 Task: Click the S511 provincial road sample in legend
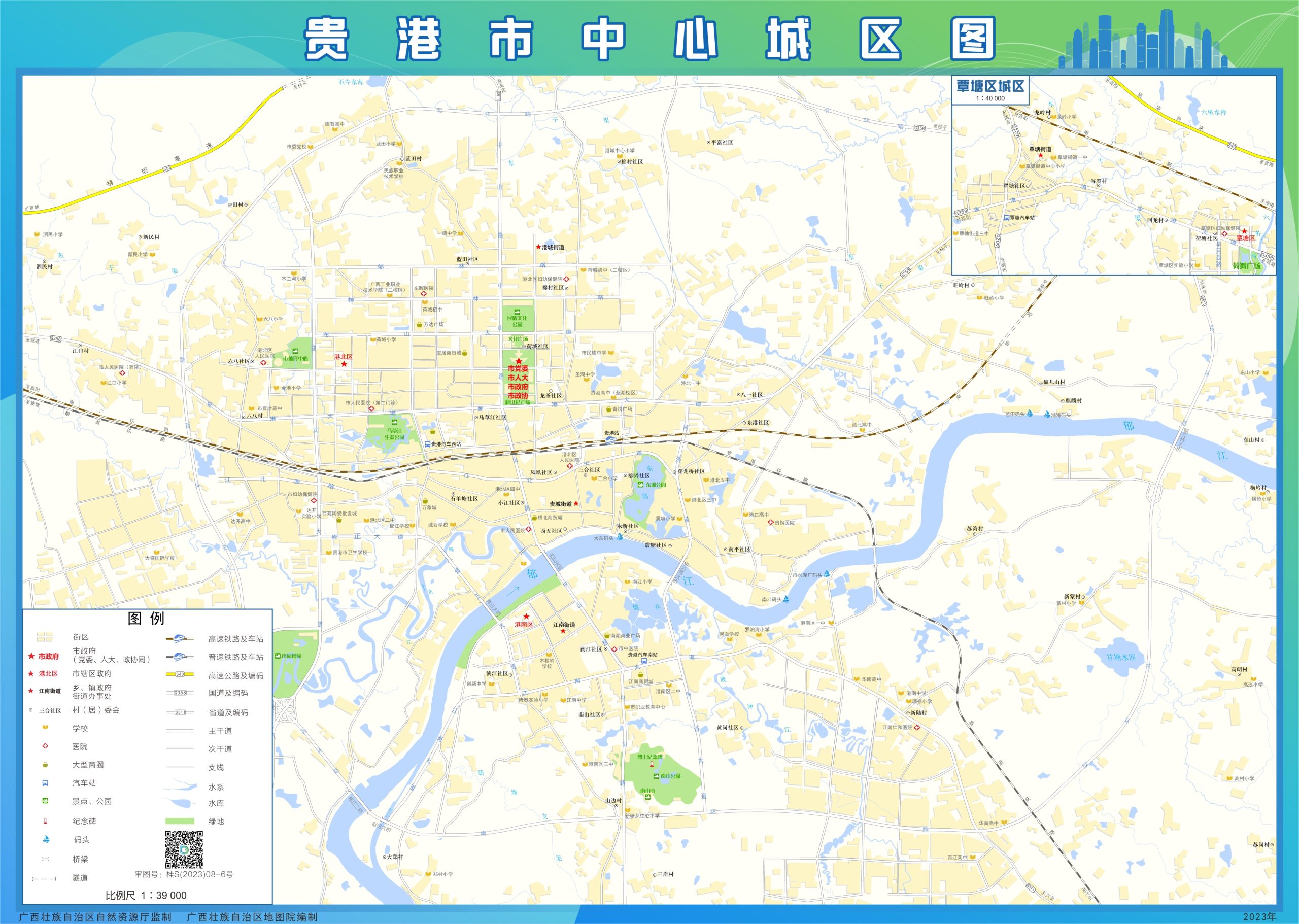[180, 712]
